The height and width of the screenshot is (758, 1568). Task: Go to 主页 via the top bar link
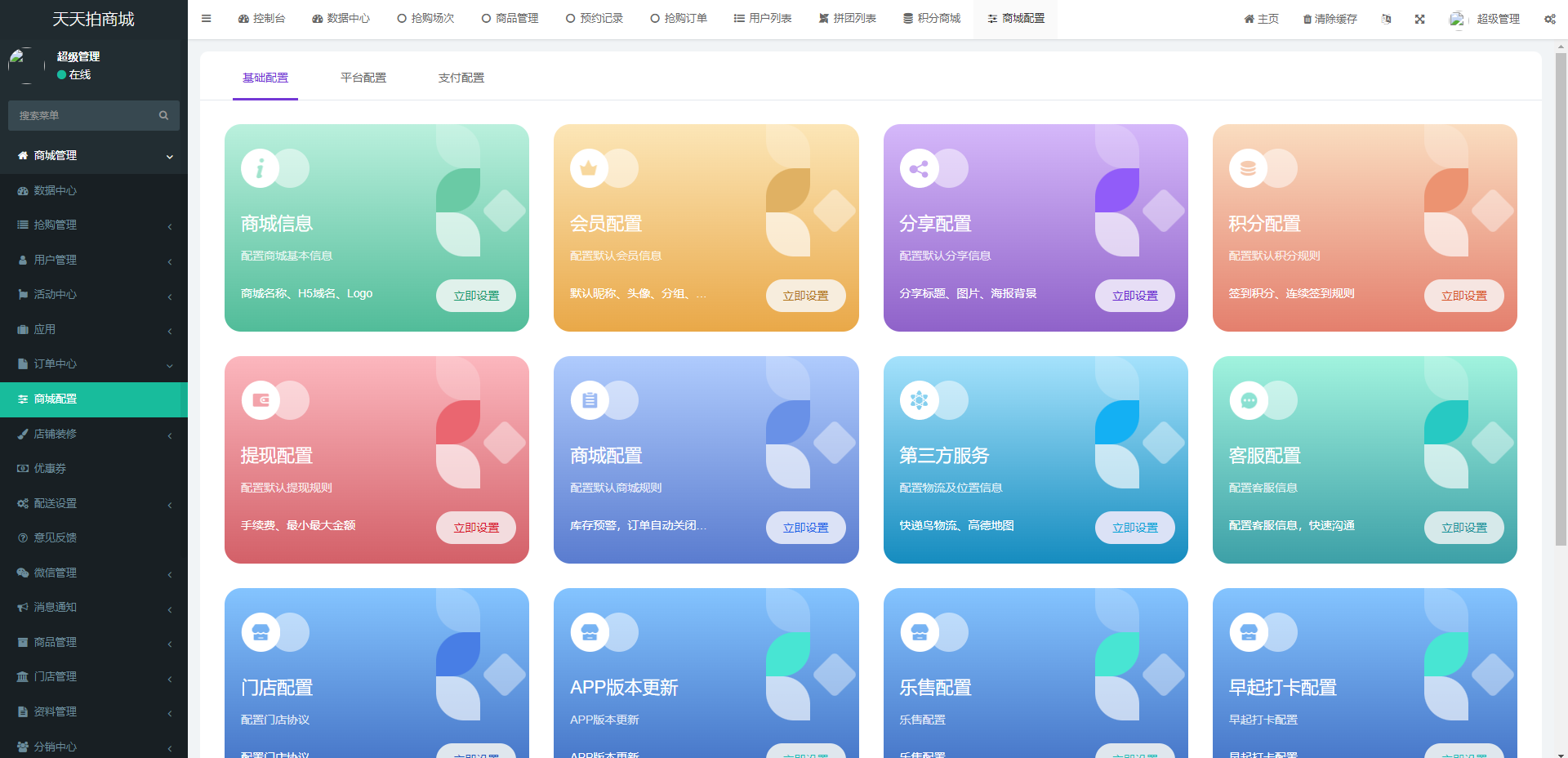(1262, 19)
